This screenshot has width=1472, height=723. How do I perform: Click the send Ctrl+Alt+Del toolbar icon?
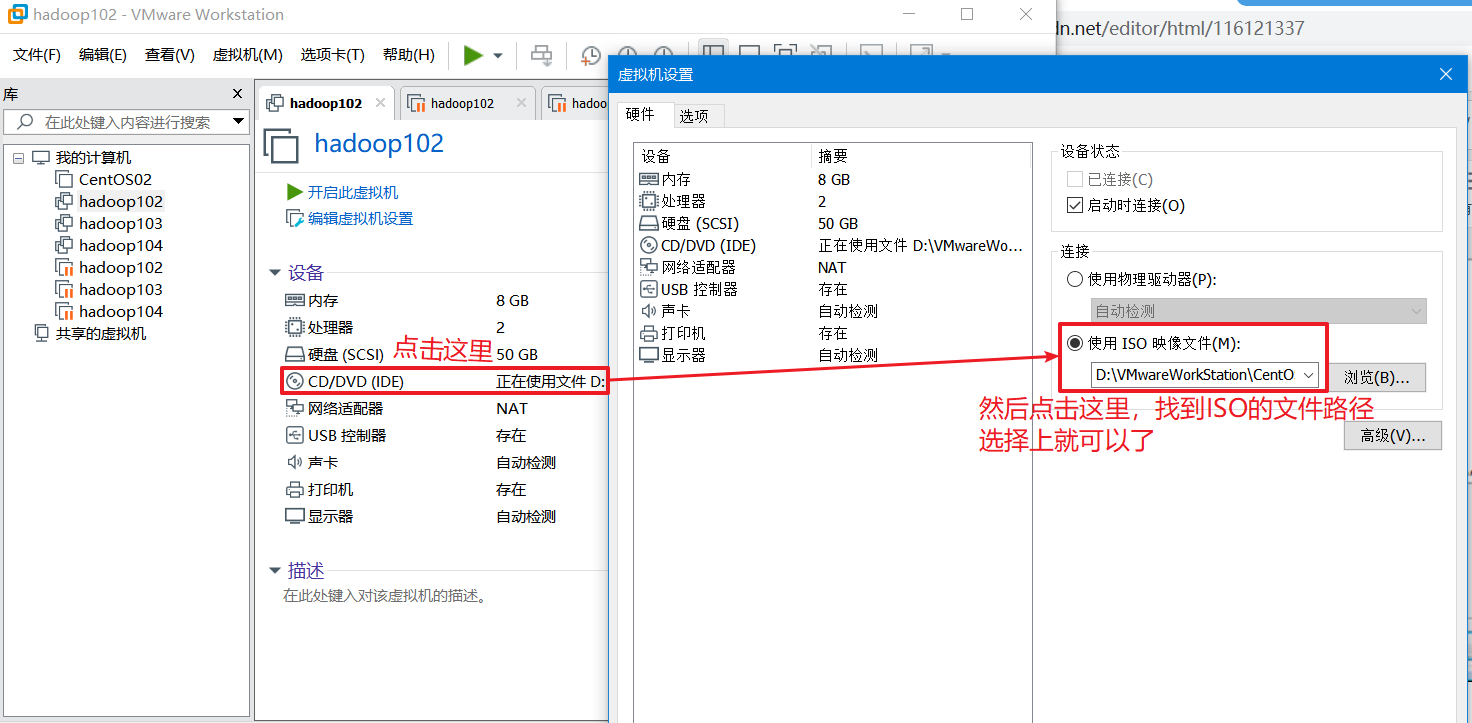point(541,55)
